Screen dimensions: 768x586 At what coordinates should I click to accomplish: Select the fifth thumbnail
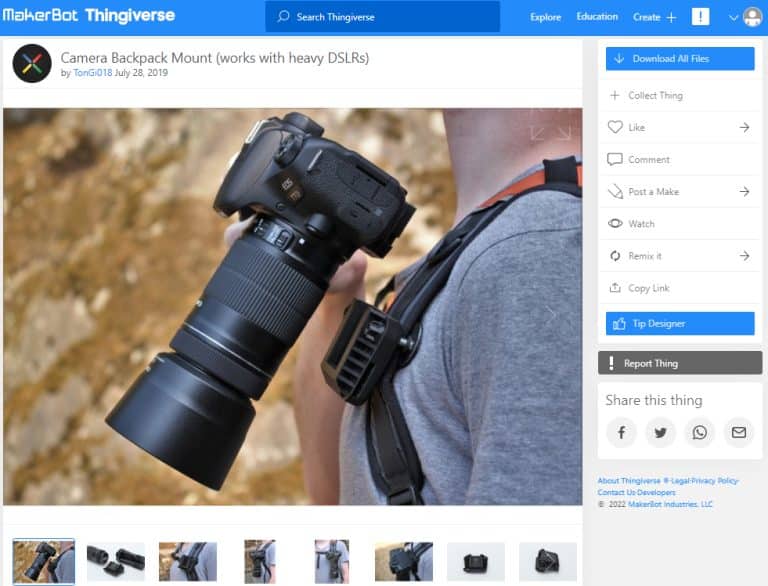tap(332, 562)
